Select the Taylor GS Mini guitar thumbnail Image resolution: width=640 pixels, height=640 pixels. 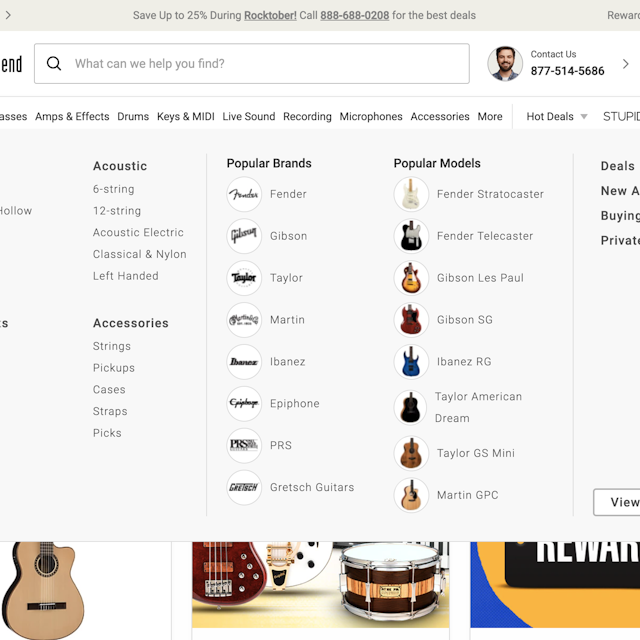point(411,453)
